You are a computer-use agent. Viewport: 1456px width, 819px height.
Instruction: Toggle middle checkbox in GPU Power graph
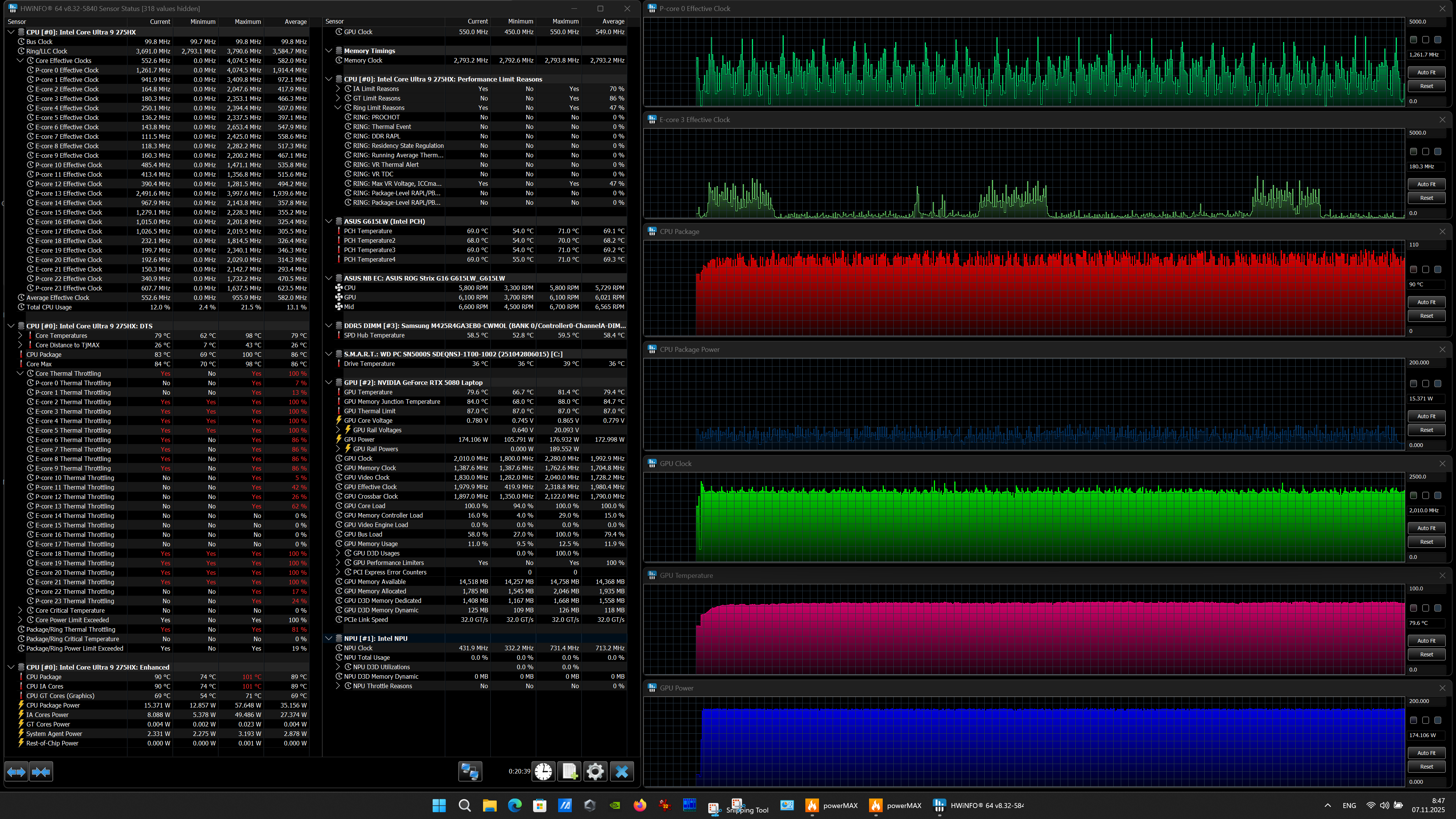click(x=1426, y=721)
